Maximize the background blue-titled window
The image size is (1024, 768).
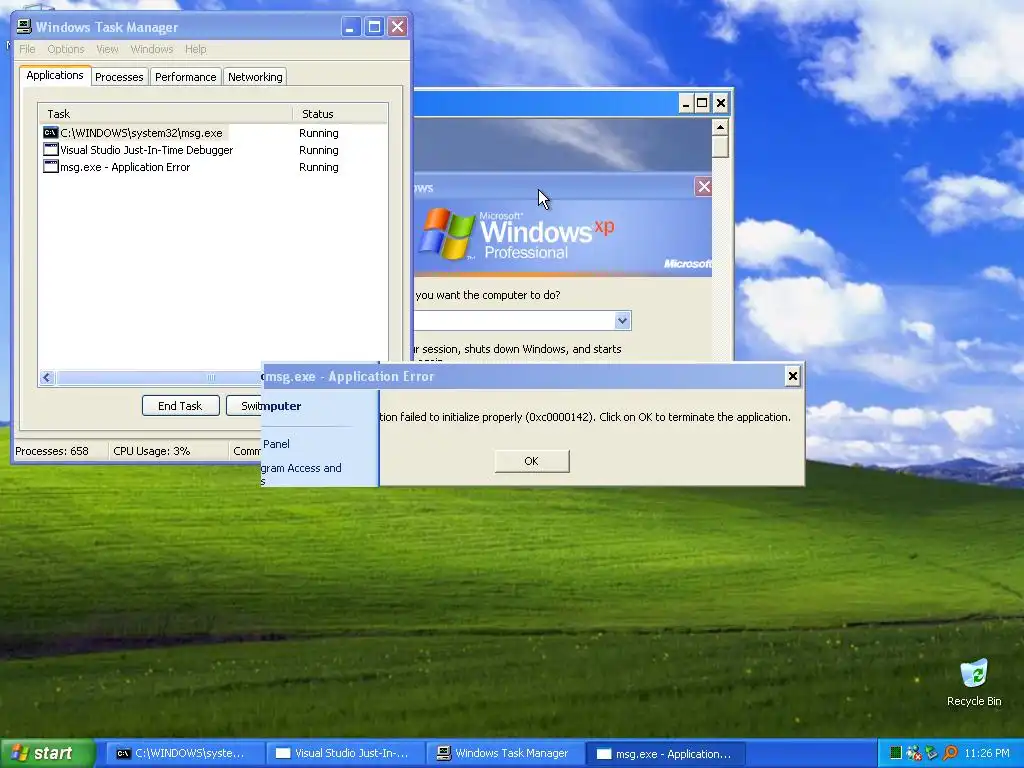pos(702,103)
